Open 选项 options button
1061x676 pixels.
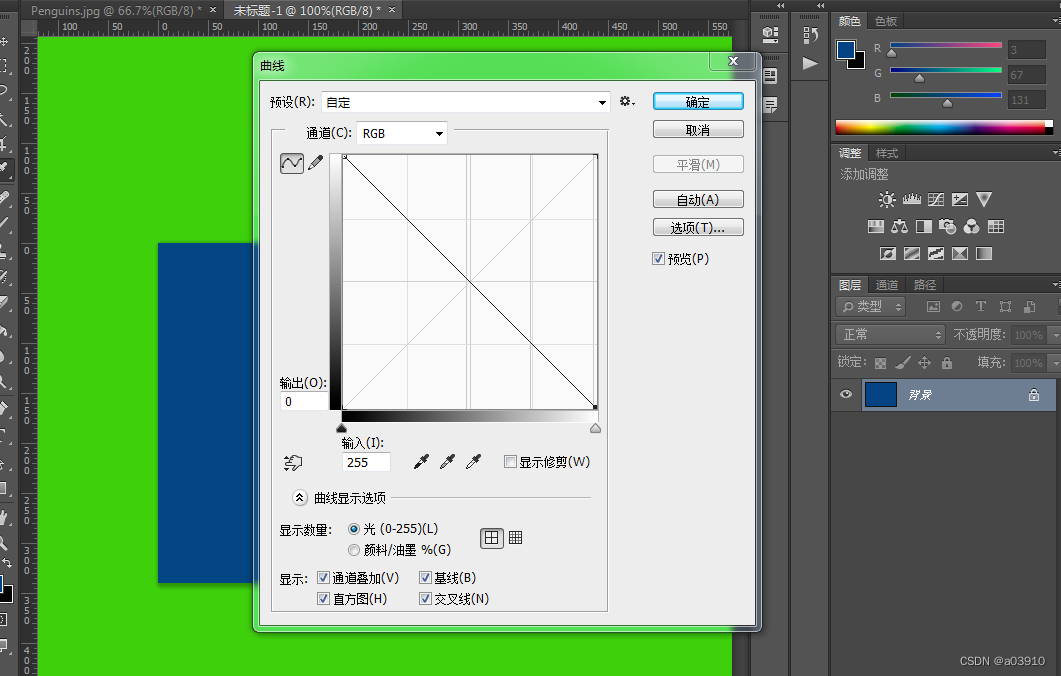(x=698, y=227)
